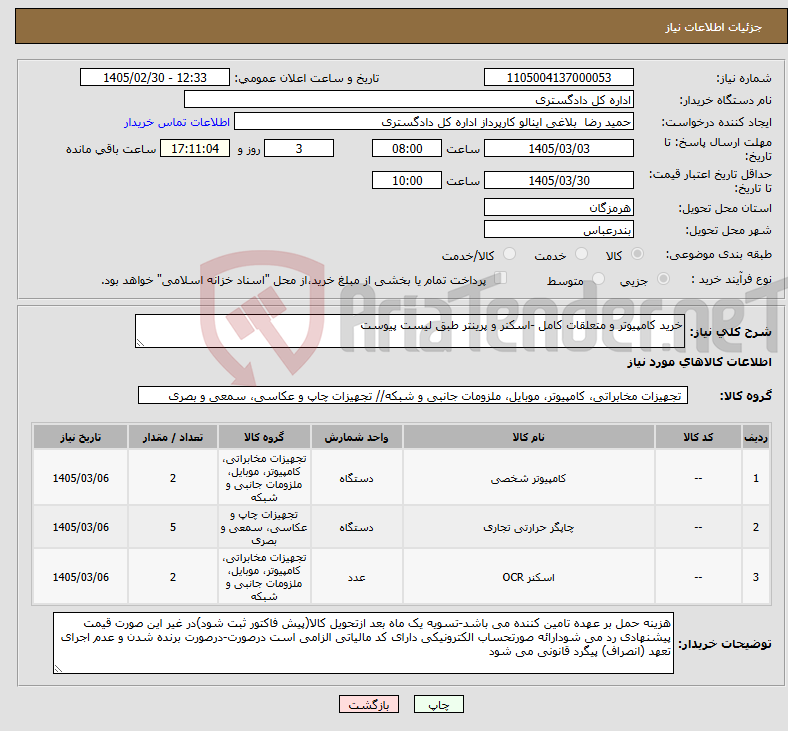This screenshot has height=731, width=788.
Task: Click the چاپگر حرارتی تجاری item name
Action: click(528, 527)
